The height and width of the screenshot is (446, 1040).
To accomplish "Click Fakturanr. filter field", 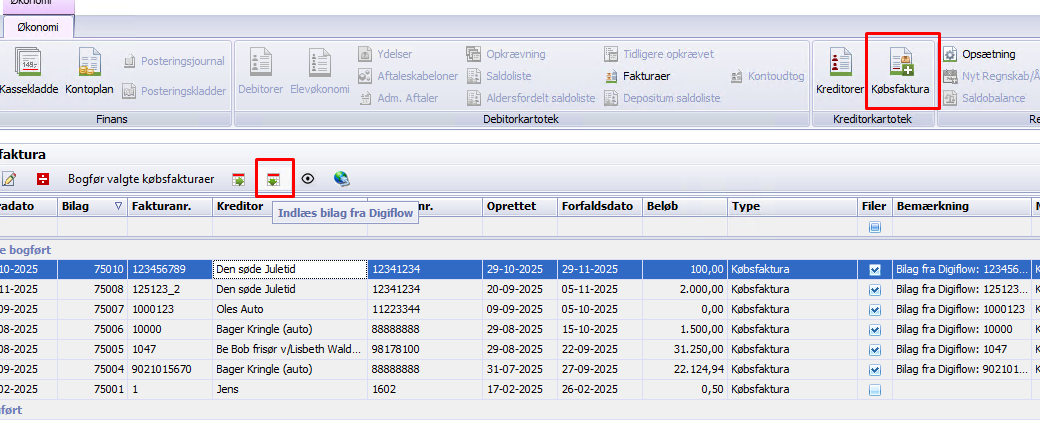I will (x=170, y=228).
